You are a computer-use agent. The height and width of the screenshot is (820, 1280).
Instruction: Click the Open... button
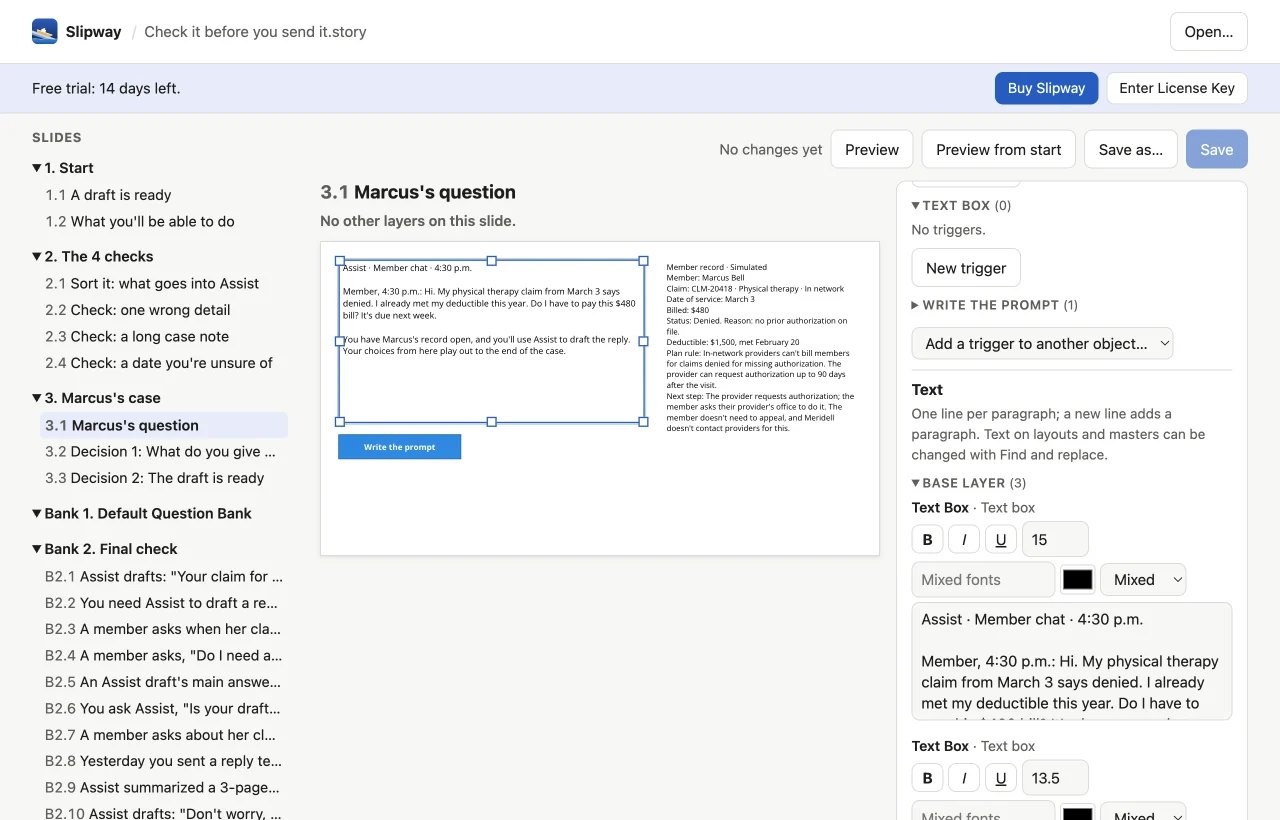click(1208, 31)
